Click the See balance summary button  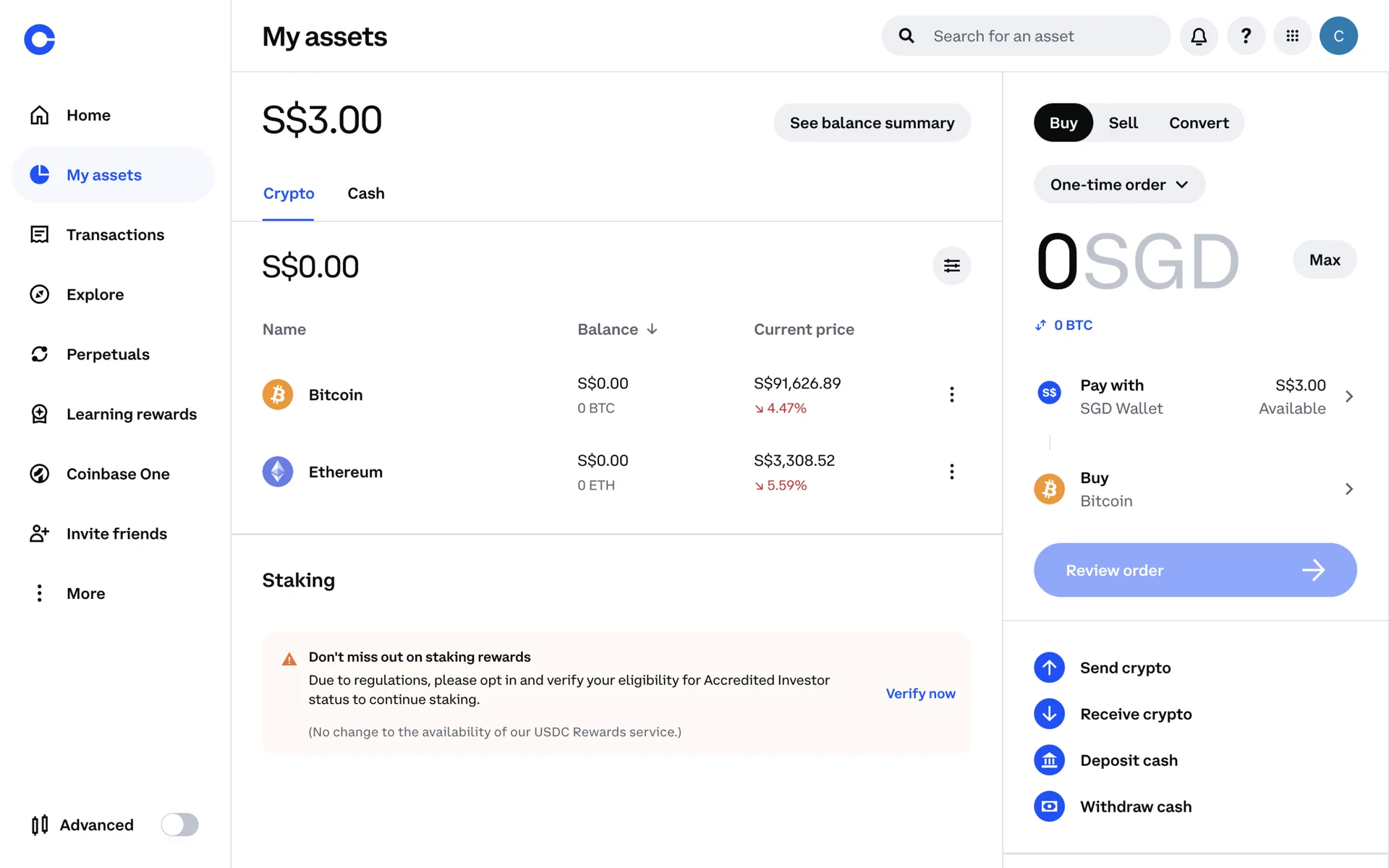(x=872, y=123)
